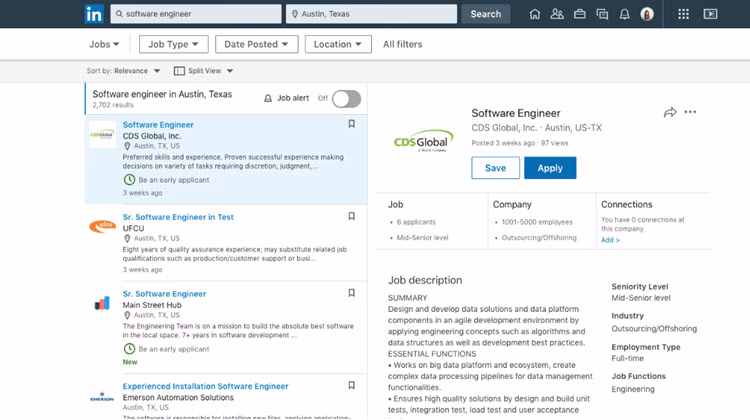This screenshot has width=750, height=420.
Task: Open the profile avatar menu
Action: click(x=647, y=14)
